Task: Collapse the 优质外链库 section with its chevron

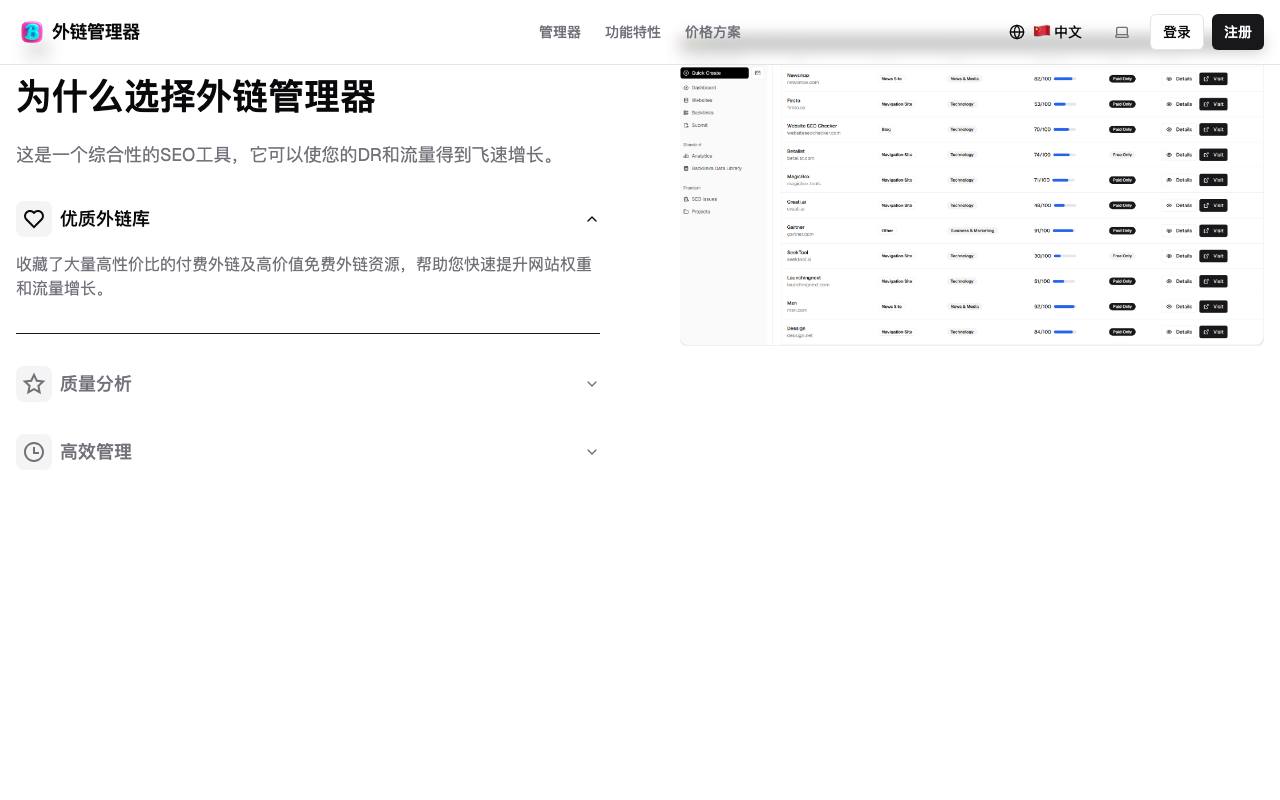Action: pyautogui.click(x=592, y=219)
